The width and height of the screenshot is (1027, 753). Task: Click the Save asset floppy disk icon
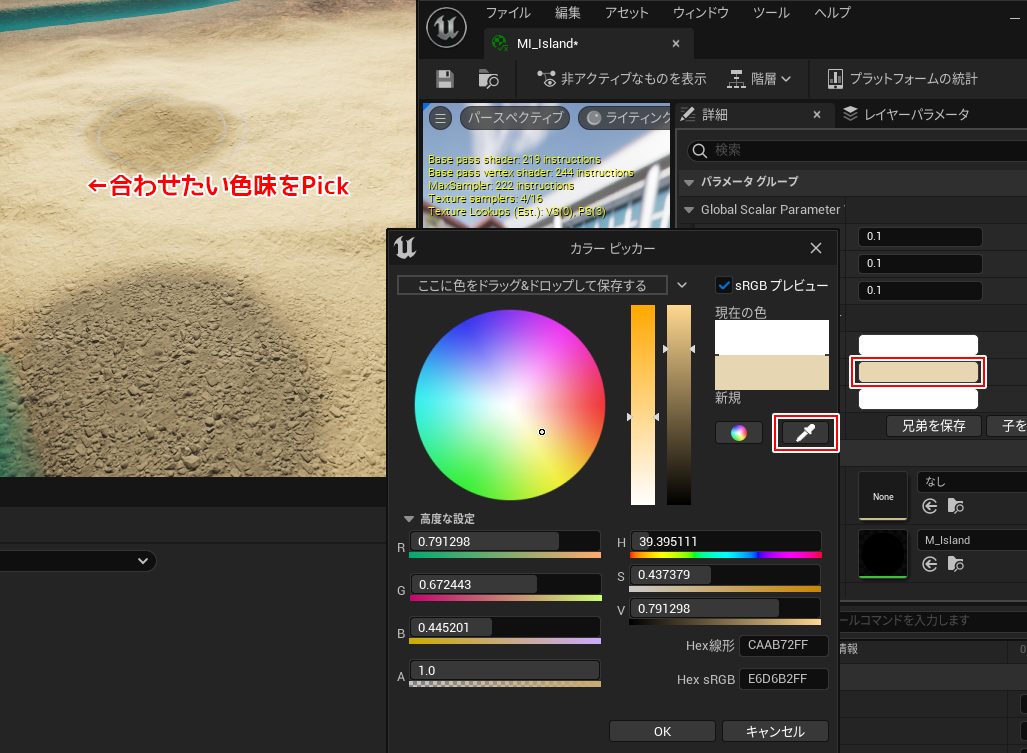click(445, 79)
